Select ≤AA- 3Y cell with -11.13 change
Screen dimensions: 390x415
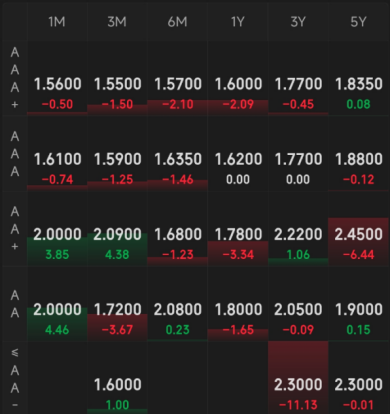pos(298,378)
